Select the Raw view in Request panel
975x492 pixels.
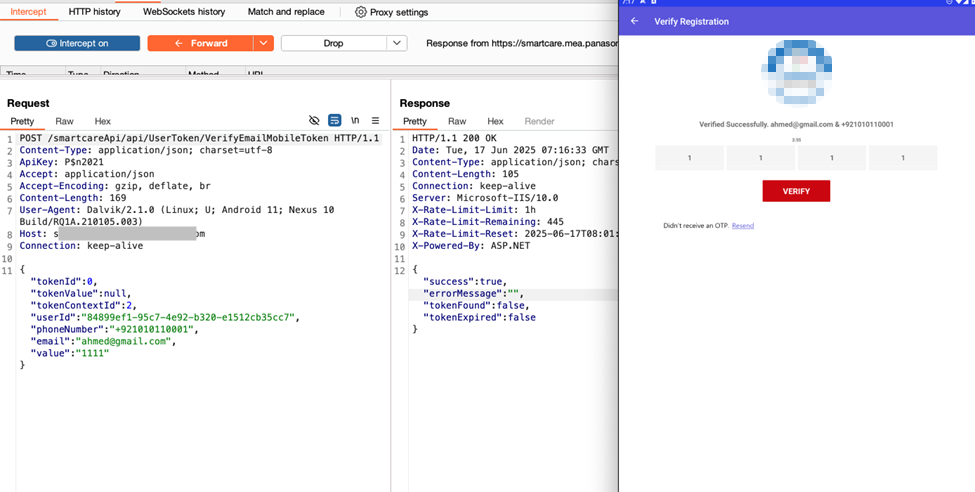(64, 121)
